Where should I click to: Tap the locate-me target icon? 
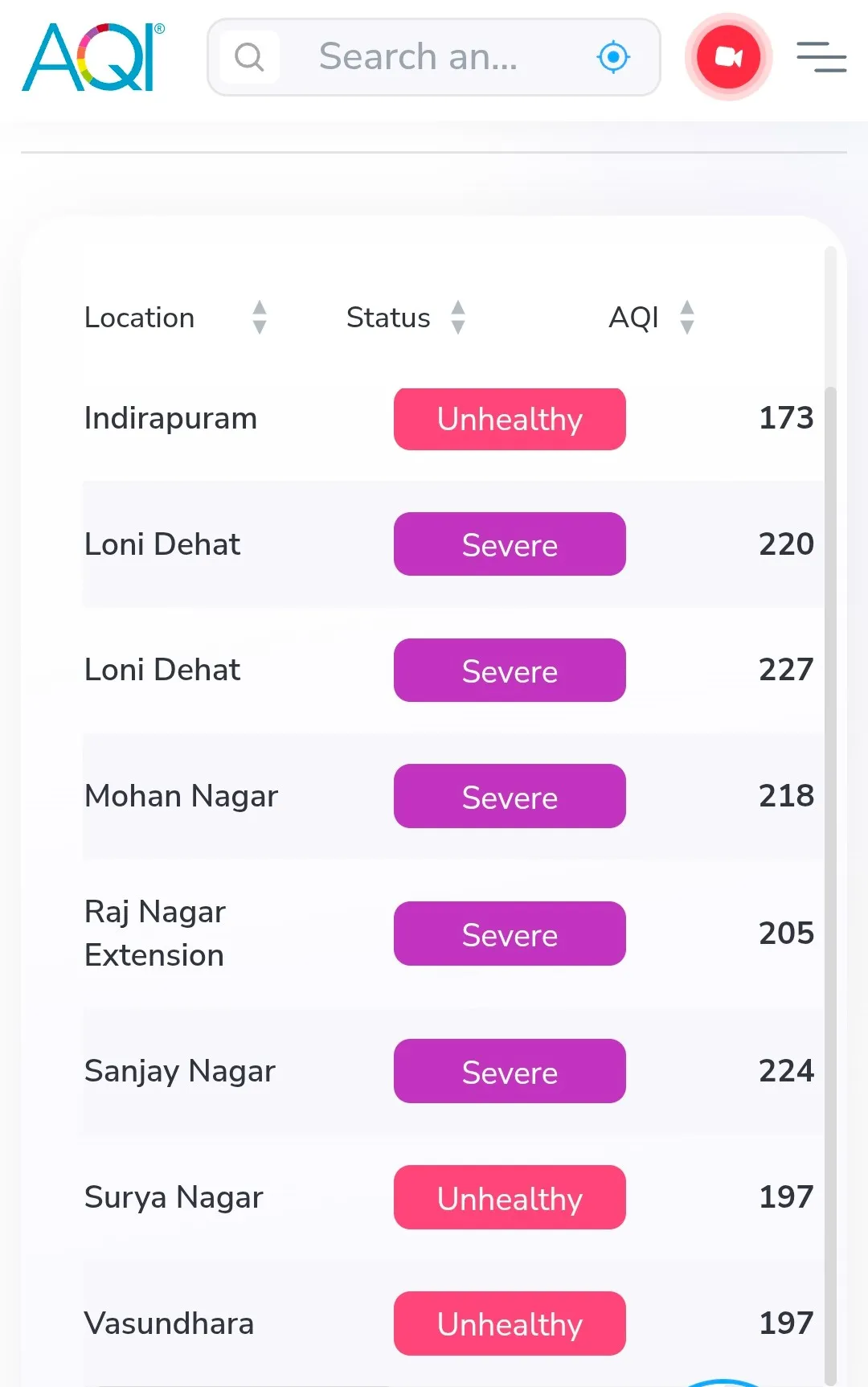(614, 57)
